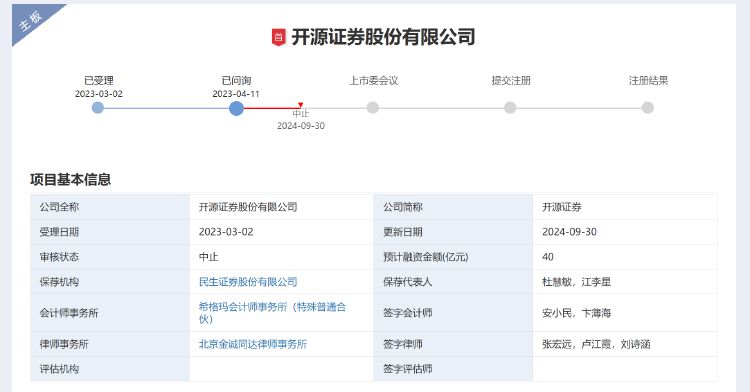Click the red 首 badge icon beside company title
This screenshot has height=392, width=750.
278,37
